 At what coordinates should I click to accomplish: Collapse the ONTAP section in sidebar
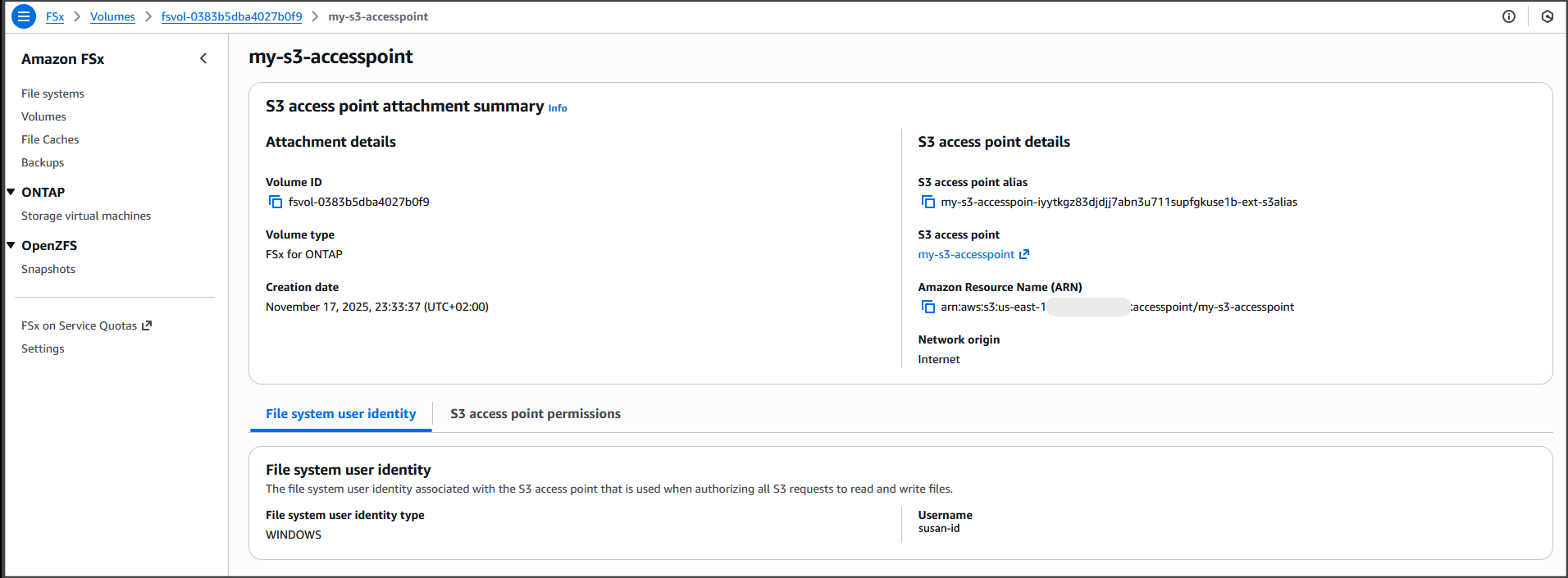pyautogui.click(x=11, y=192)
